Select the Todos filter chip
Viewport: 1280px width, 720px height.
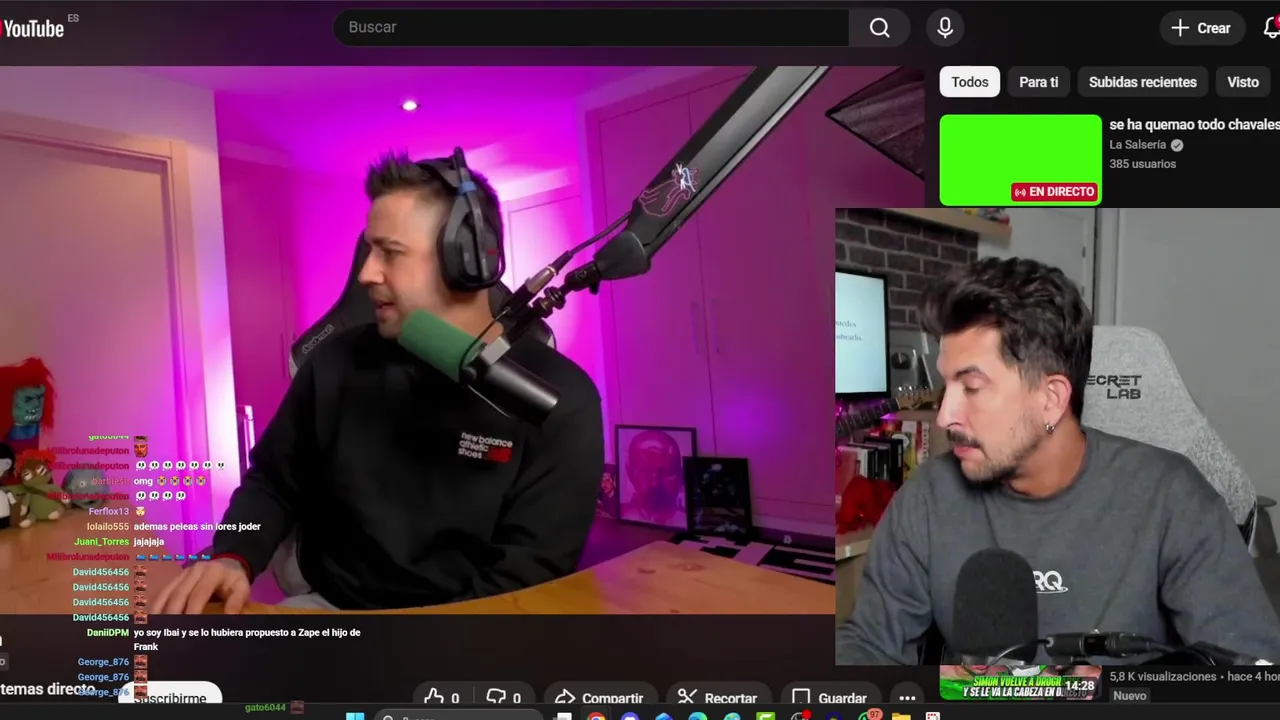[969, 82]
